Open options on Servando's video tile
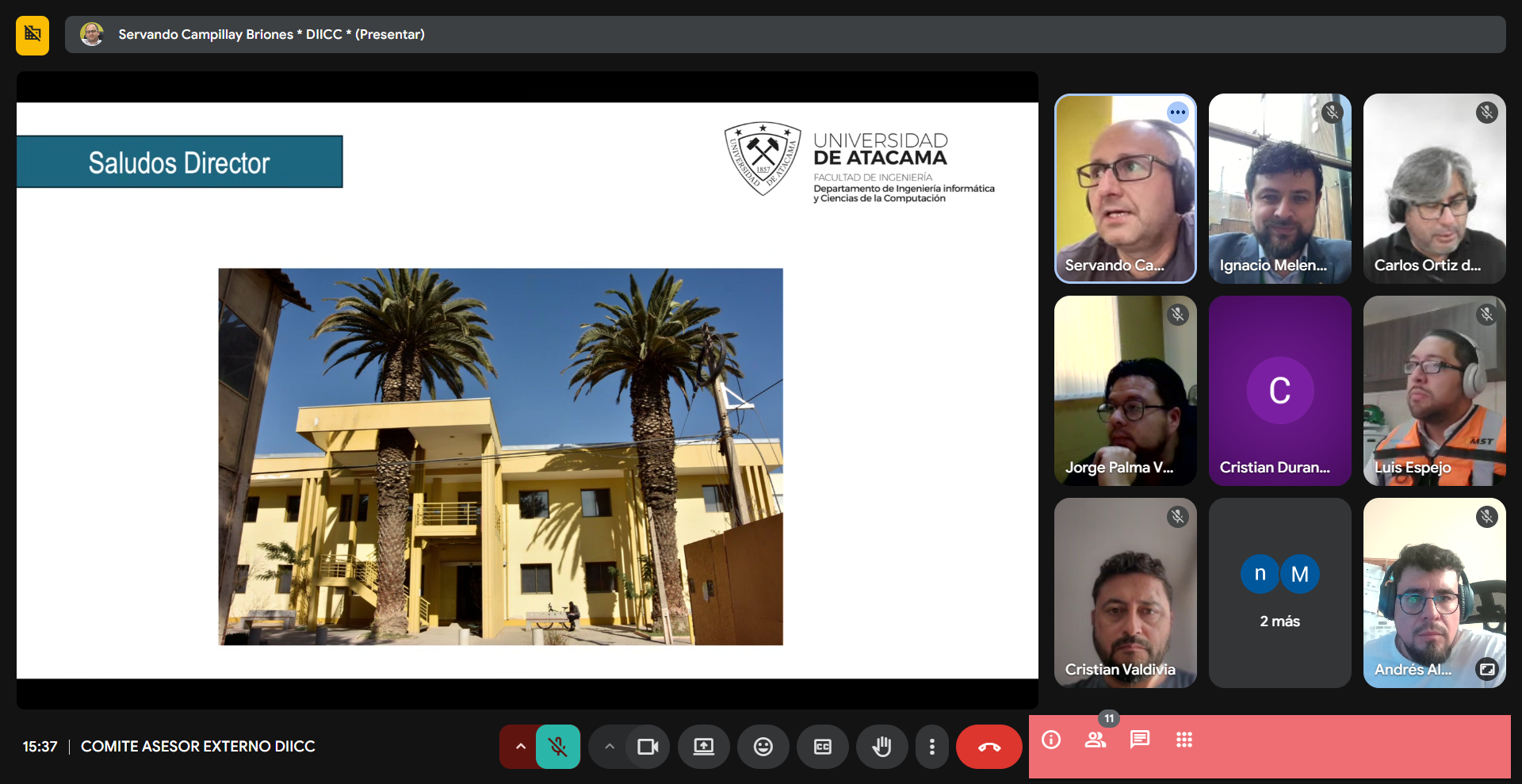Viewport: 1522px width, 784px height. [1177, 113]
